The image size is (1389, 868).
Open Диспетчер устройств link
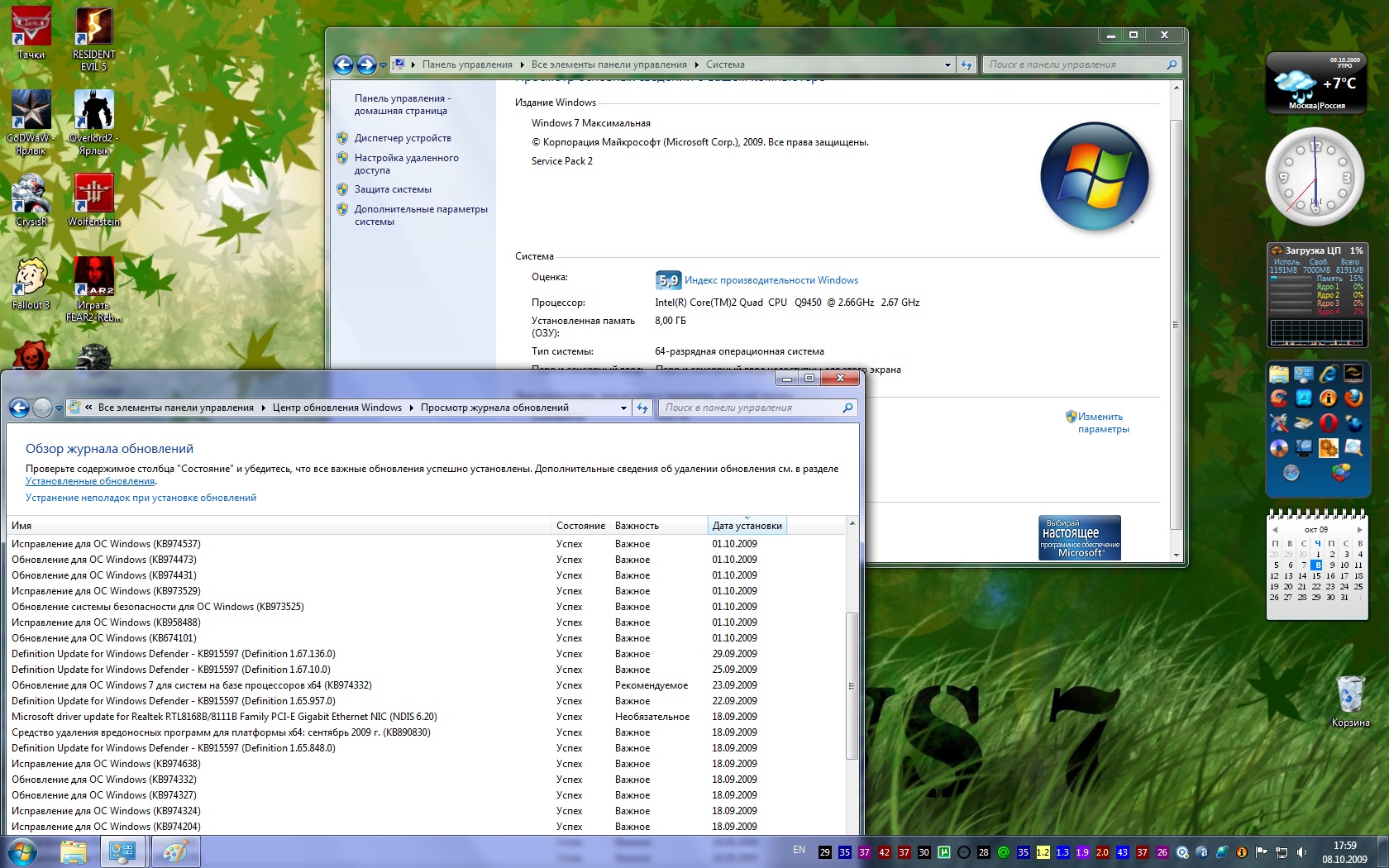click(403, 138)
